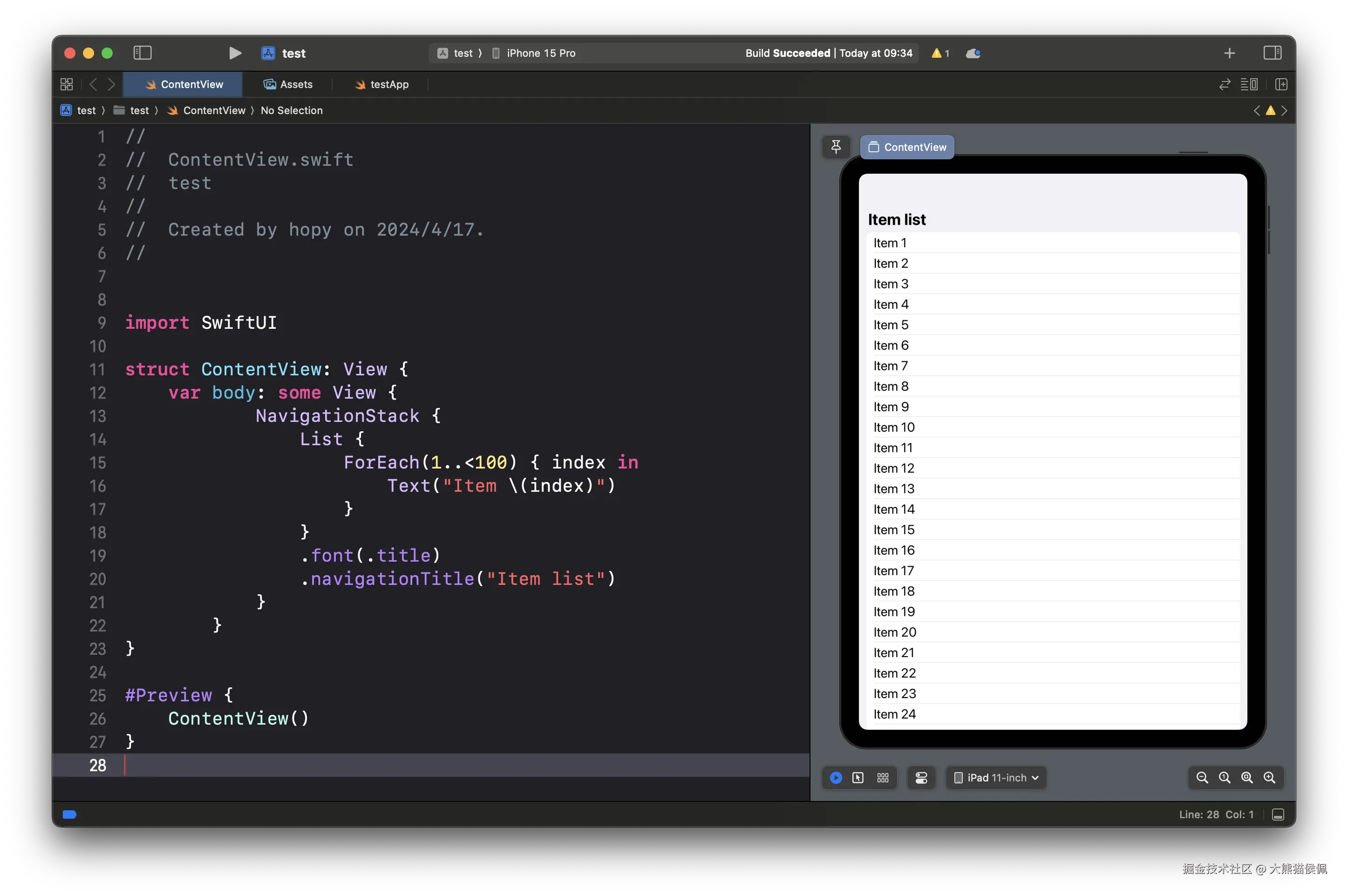Image resolution: width=1348 pixels, height=896 pixels.
Task: Open the related items grid menu
Action: [67, 85]
